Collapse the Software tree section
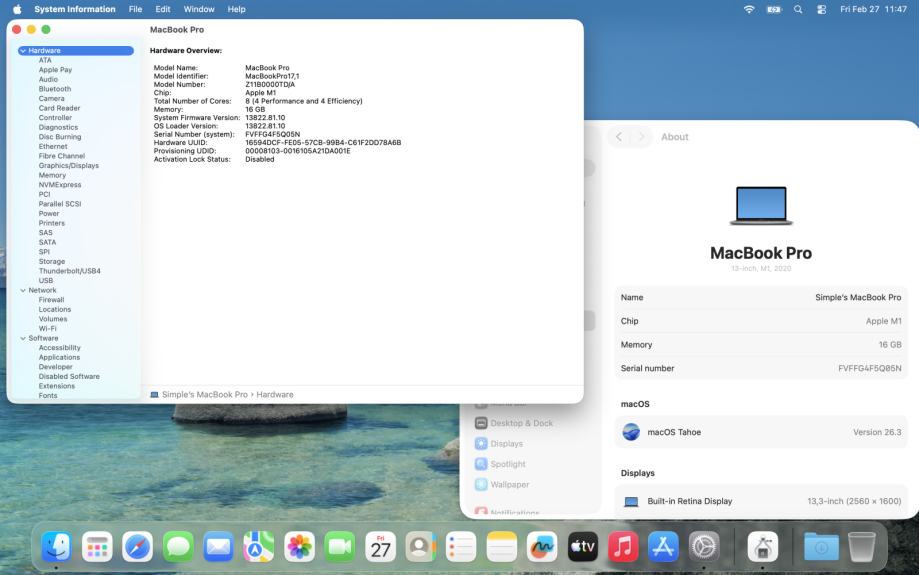 (23, 338)
